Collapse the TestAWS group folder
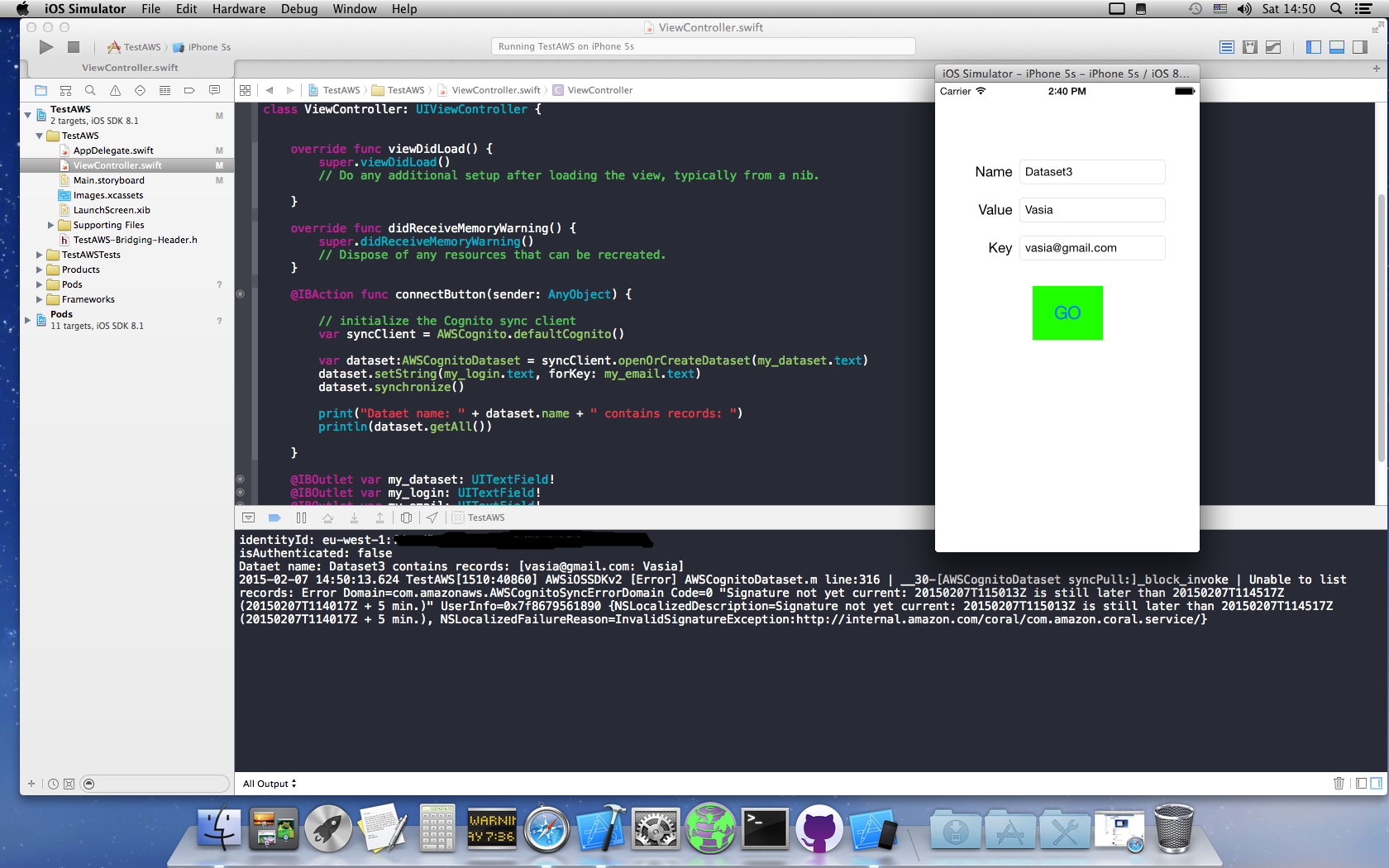 pyautogui.click(x=39, y=136)
